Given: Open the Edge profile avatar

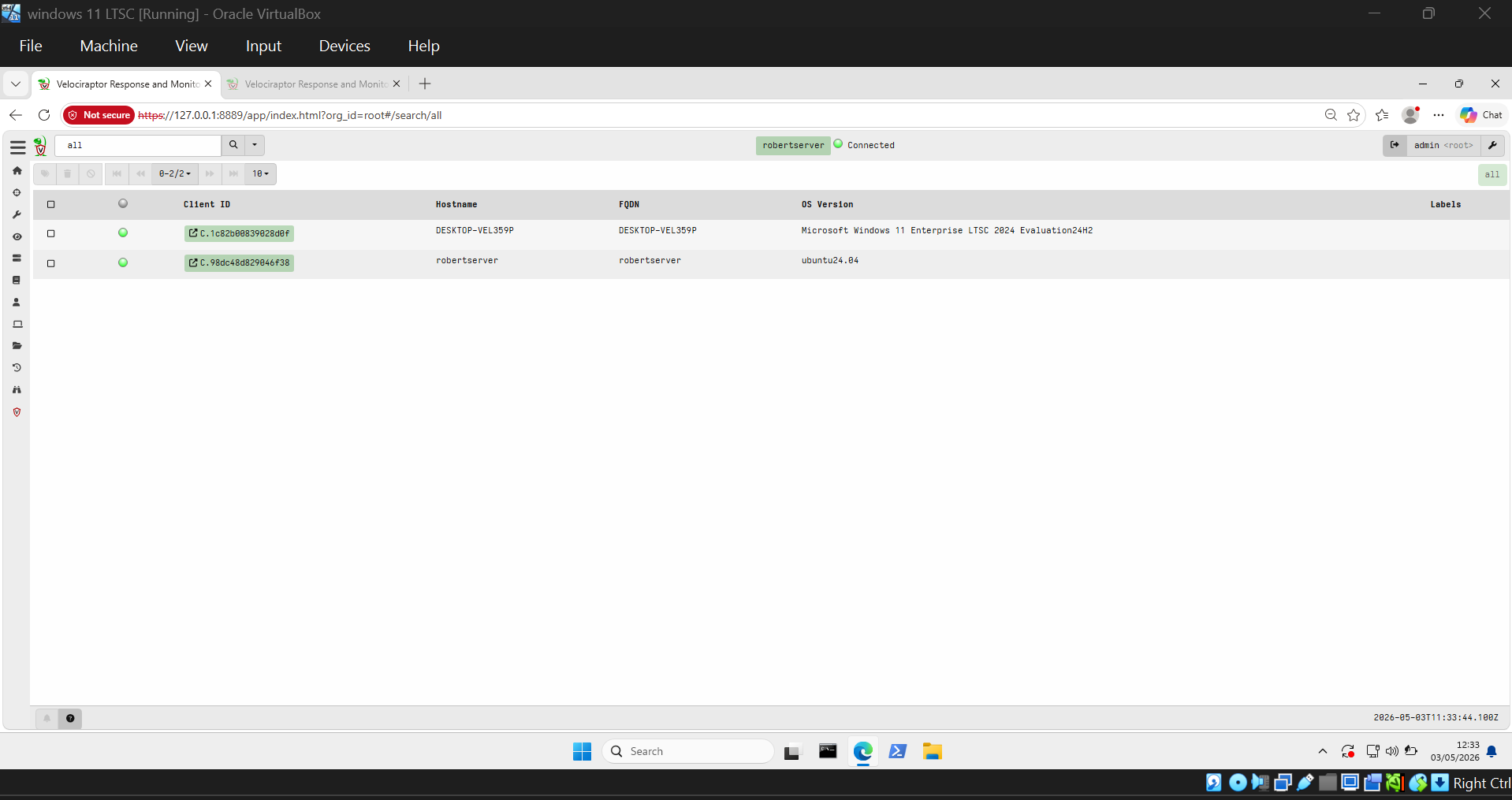Looking at the screenshot, I should [1411, 115].
